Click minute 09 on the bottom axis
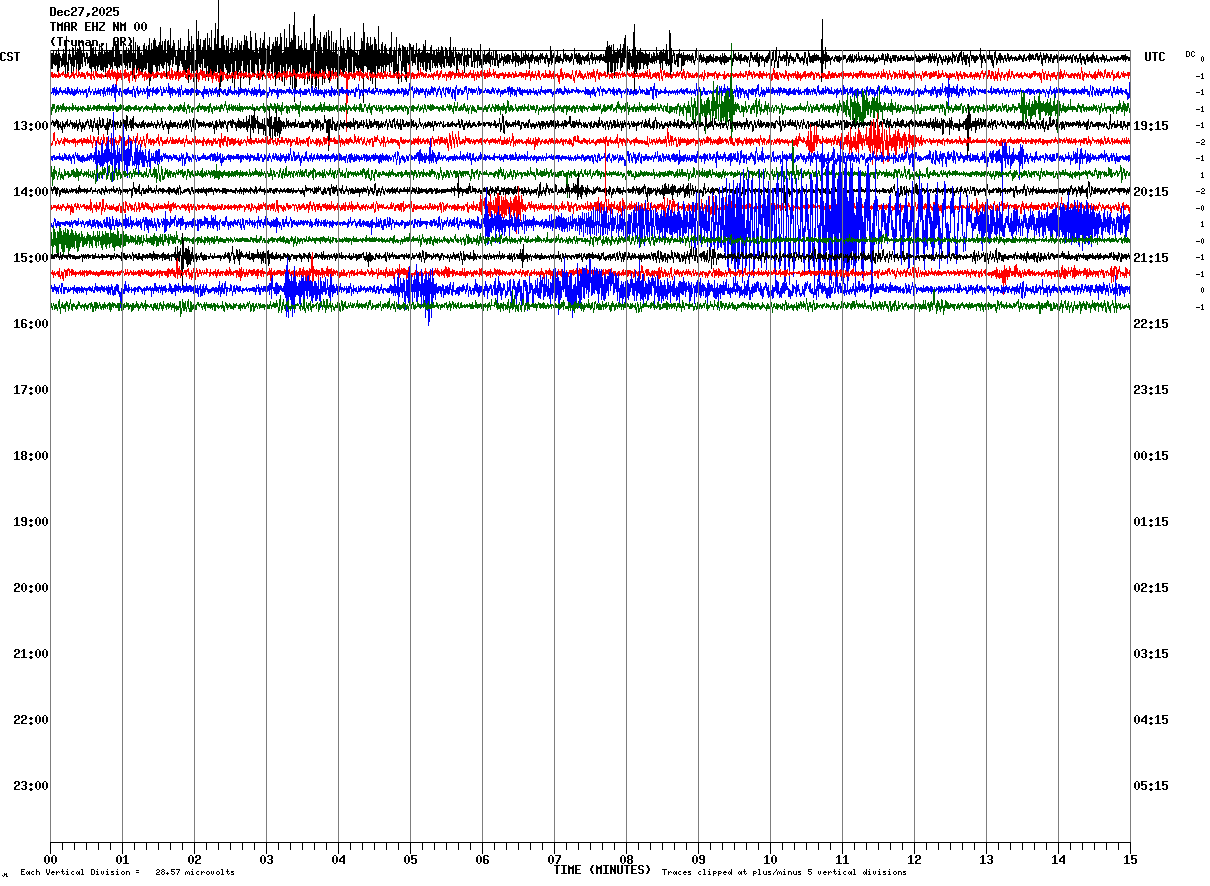 pos(698,859)
